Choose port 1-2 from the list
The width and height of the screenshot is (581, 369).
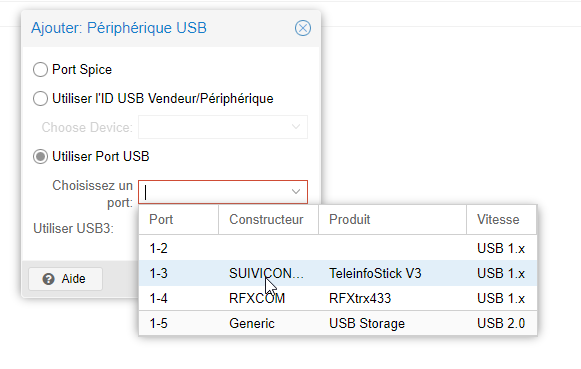[x=338, y=248]
